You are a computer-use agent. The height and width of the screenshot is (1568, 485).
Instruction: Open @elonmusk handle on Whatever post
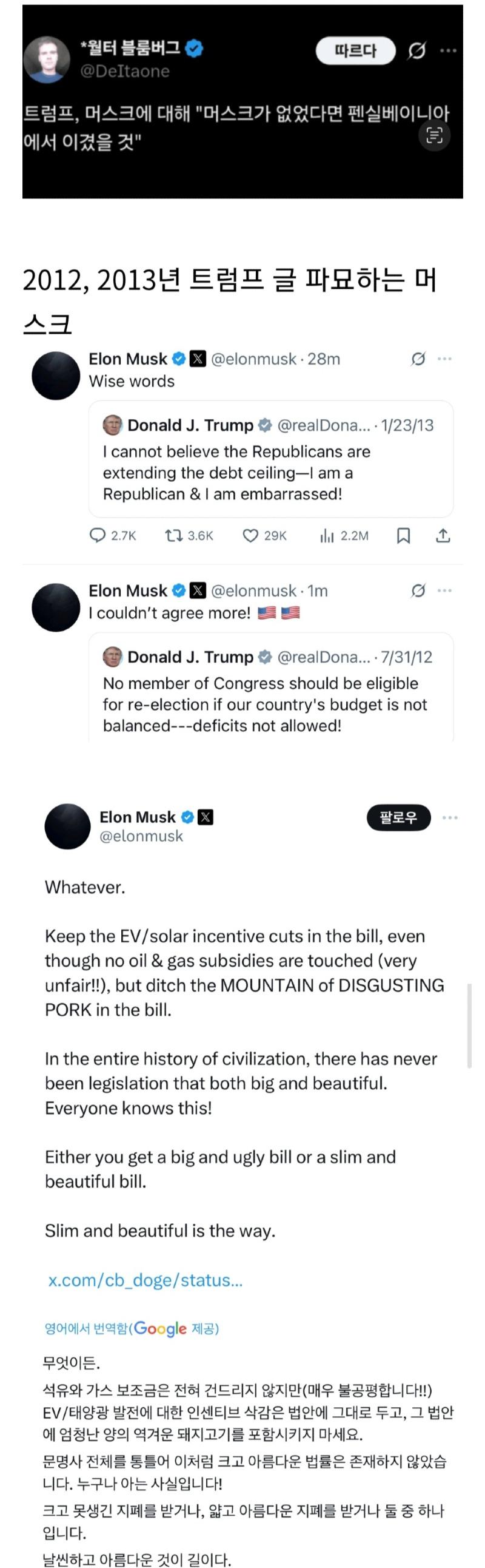coord(141,836)
